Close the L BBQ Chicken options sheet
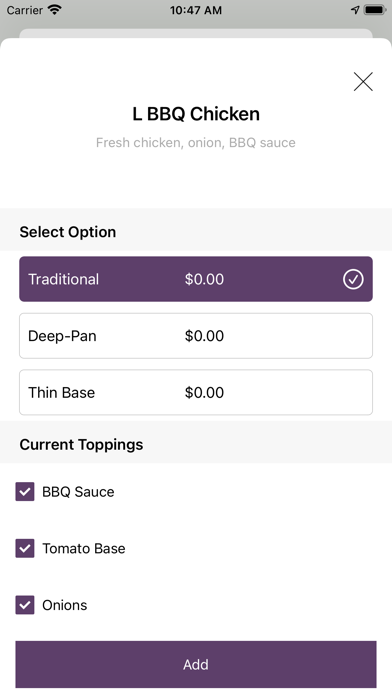The image size is (392, 696). [363, 82]
